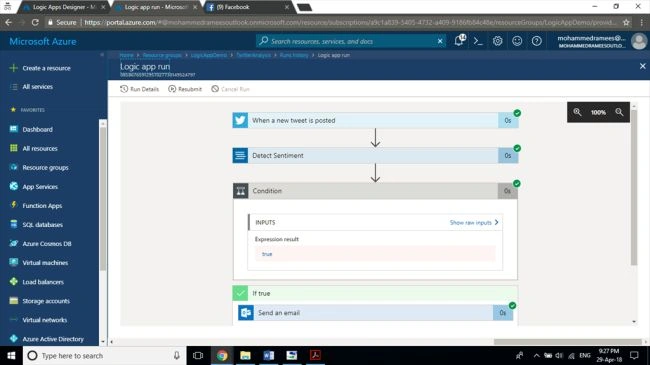Click the sidebar vertical scrollbar
The height and width of the screenshot is (365, 650).
pos(103,199)
